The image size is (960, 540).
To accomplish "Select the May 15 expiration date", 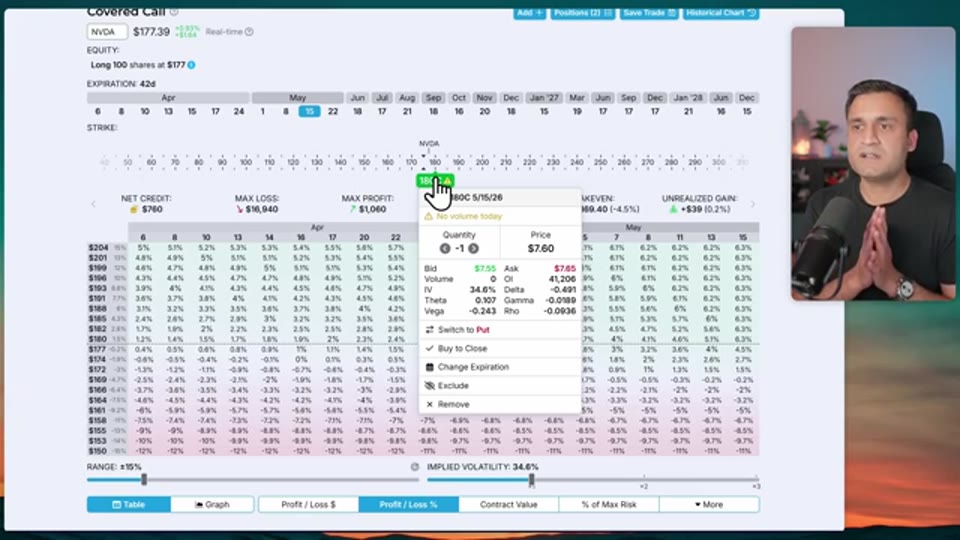I will pyautogui.click(x=310, y=111).
